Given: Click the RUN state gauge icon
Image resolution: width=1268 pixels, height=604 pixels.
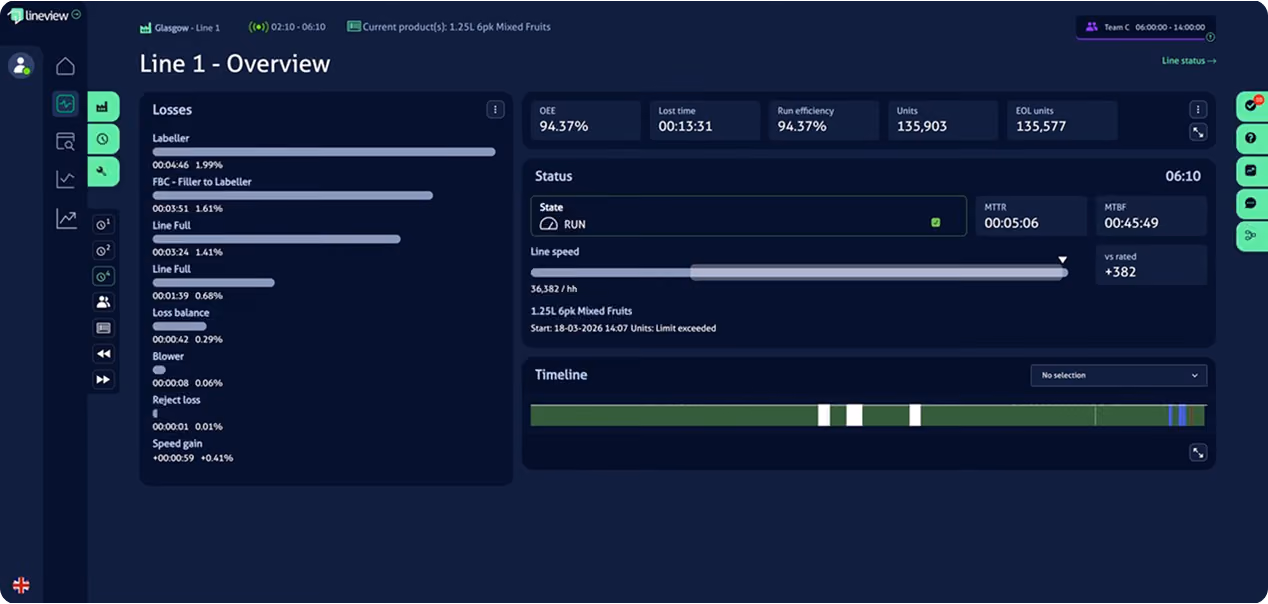Looking at the screenshot, I should (548, 225).
